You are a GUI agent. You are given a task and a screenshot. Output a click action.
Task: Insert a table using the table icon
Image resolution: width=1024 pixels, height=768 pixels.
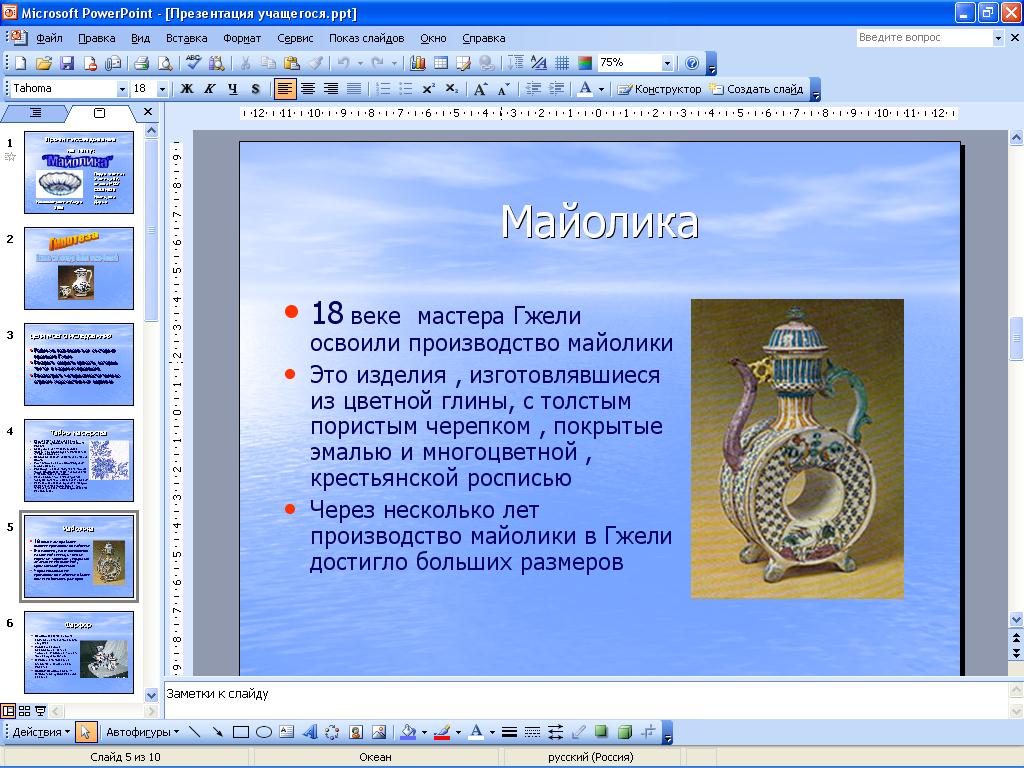pyautogui.click(x=441, y=63)
